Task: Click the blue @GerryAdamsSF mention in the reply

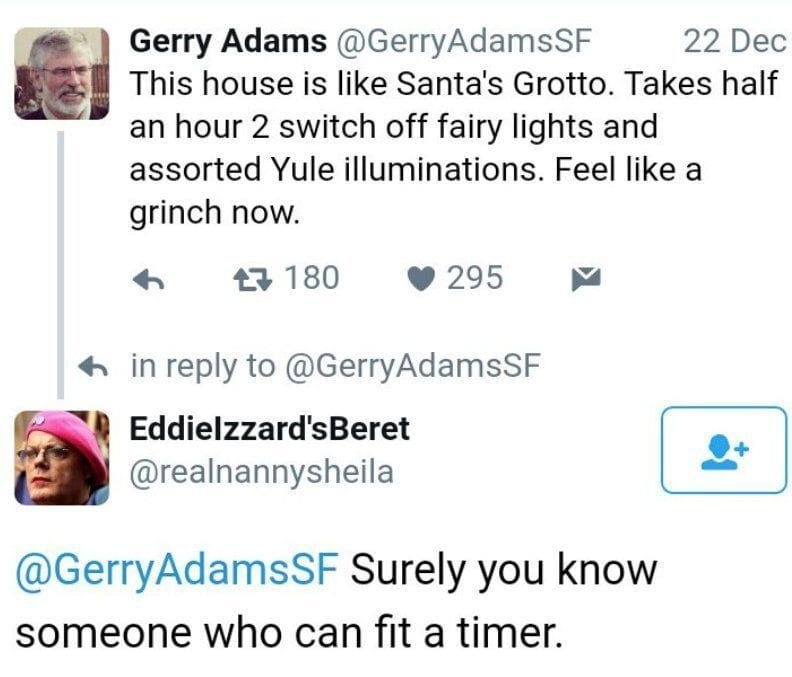Action: point(178,571)
